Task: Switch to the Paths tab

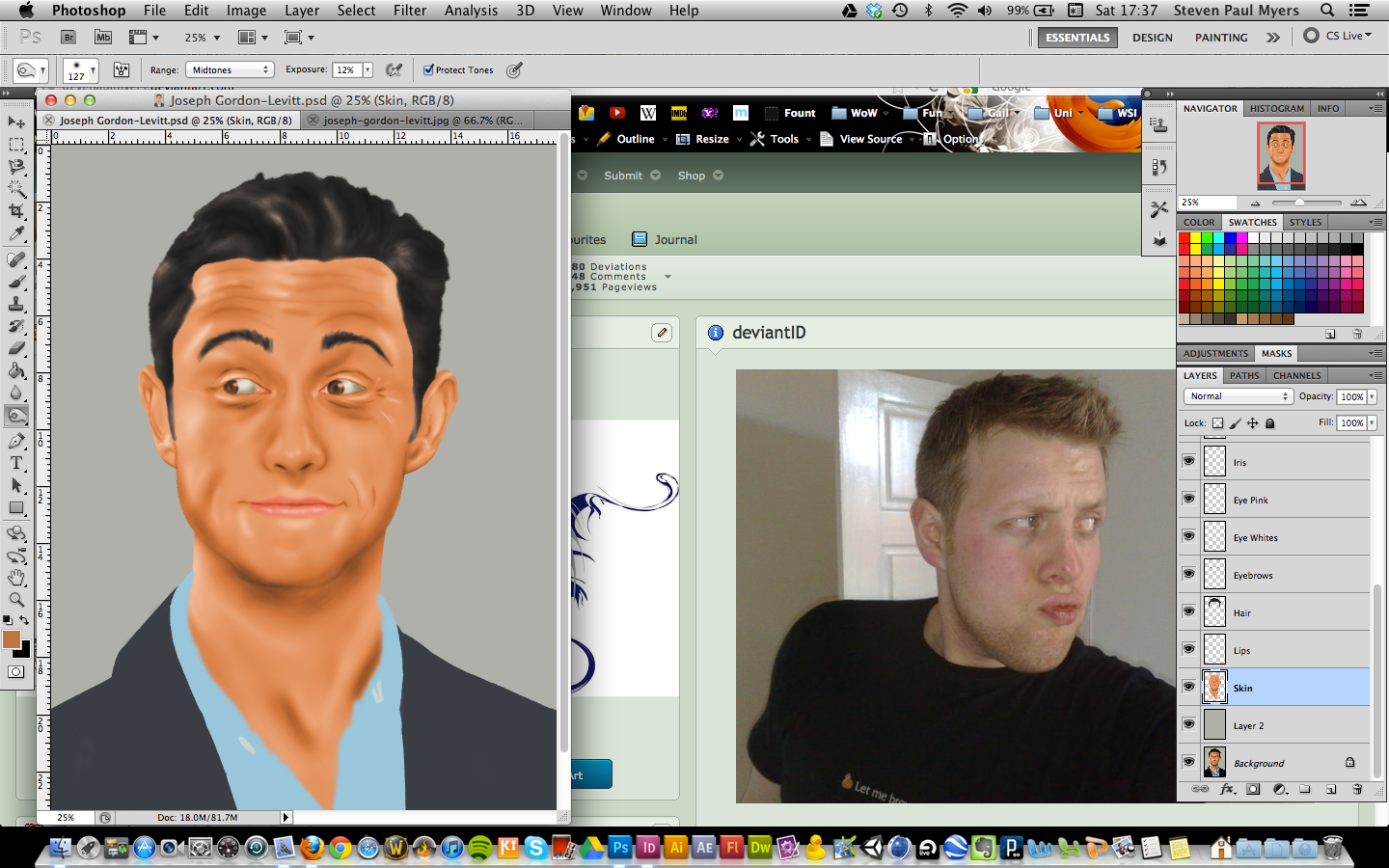Action: [1244, 376]
